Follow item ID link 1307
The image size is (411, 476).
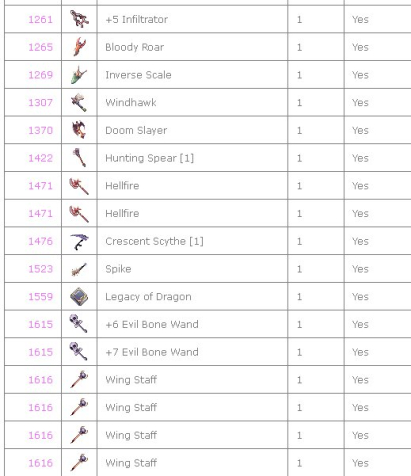[40, 102]
